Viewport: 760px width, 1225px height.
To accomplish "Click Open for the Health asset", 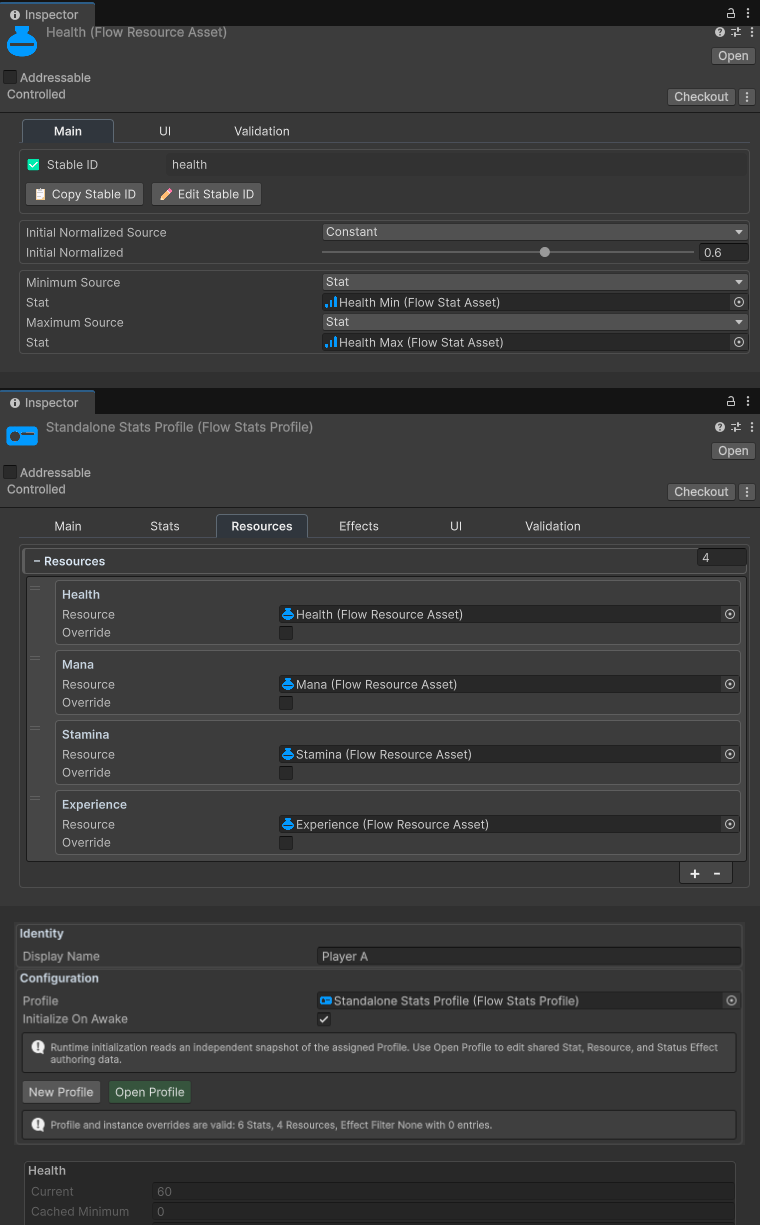I will pyautogui.click(x=733, y=56).
